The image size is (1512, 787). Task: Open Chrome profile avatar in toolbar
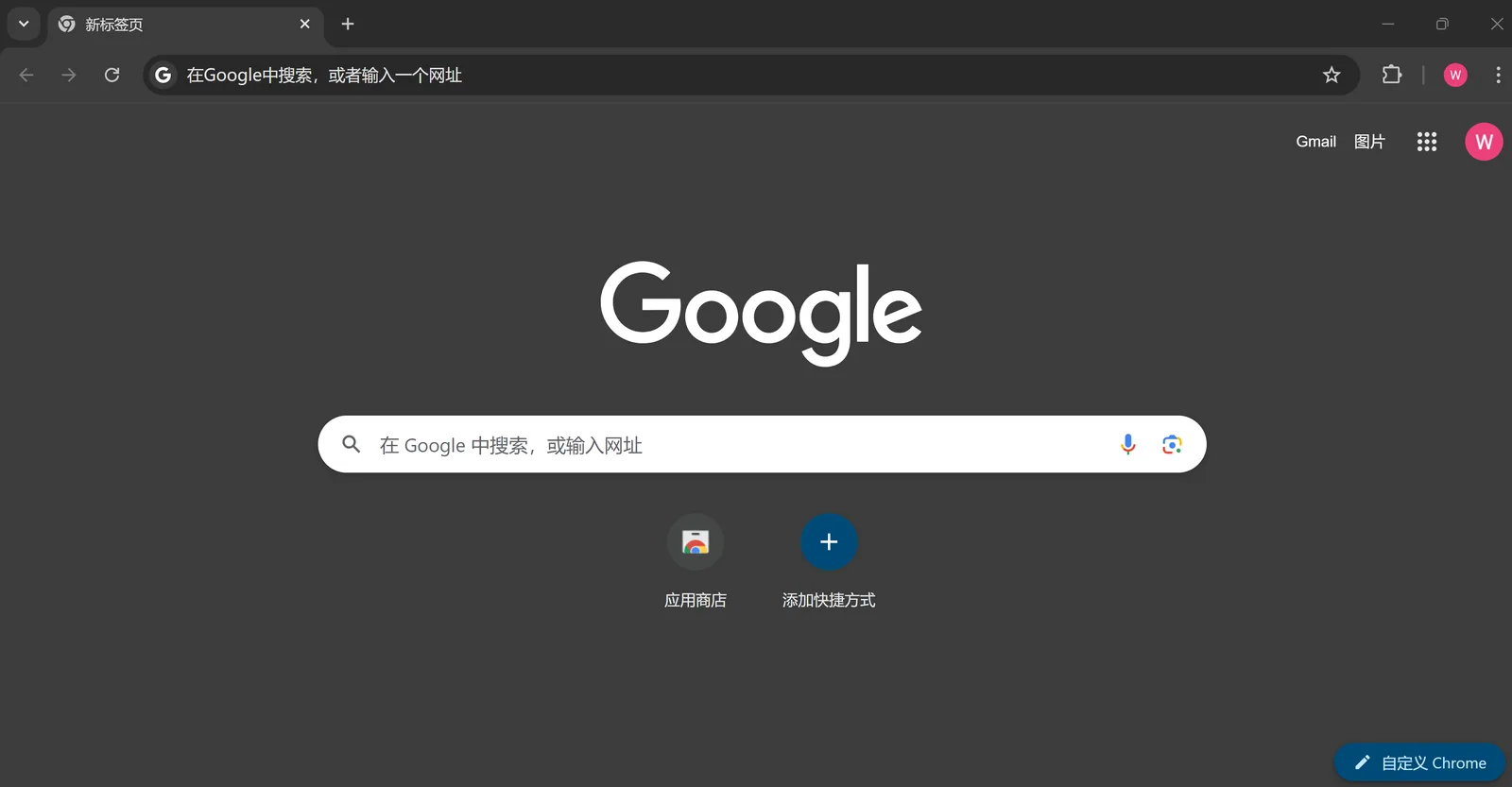pos(1455,75)
